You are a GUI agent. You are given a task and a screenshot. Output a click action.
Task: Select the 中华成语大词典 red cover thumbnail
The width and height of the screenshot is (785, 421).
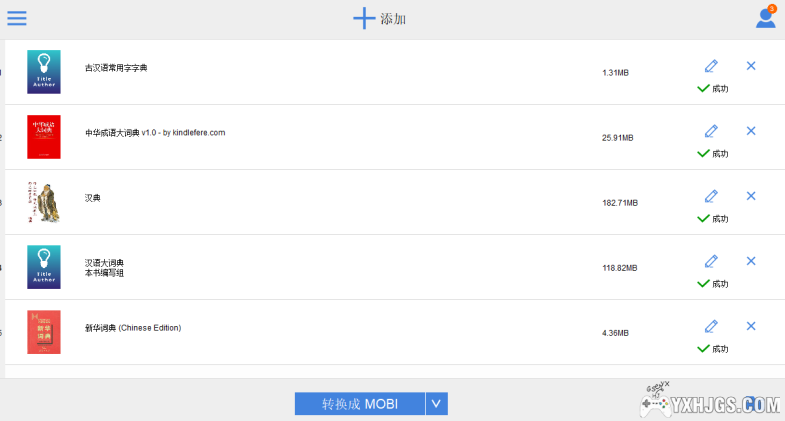point(44,137)
